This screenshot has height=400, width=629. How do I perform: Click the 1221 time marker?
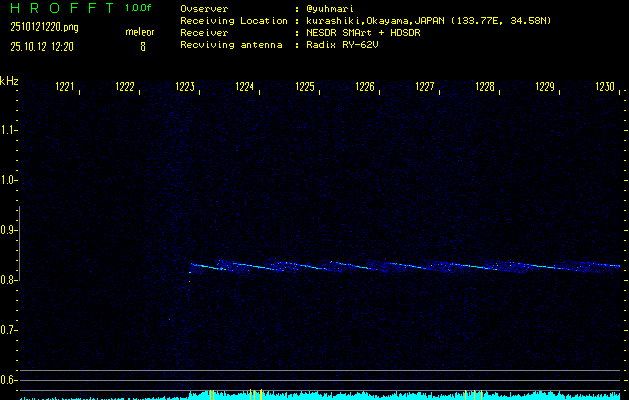[64, 88]
